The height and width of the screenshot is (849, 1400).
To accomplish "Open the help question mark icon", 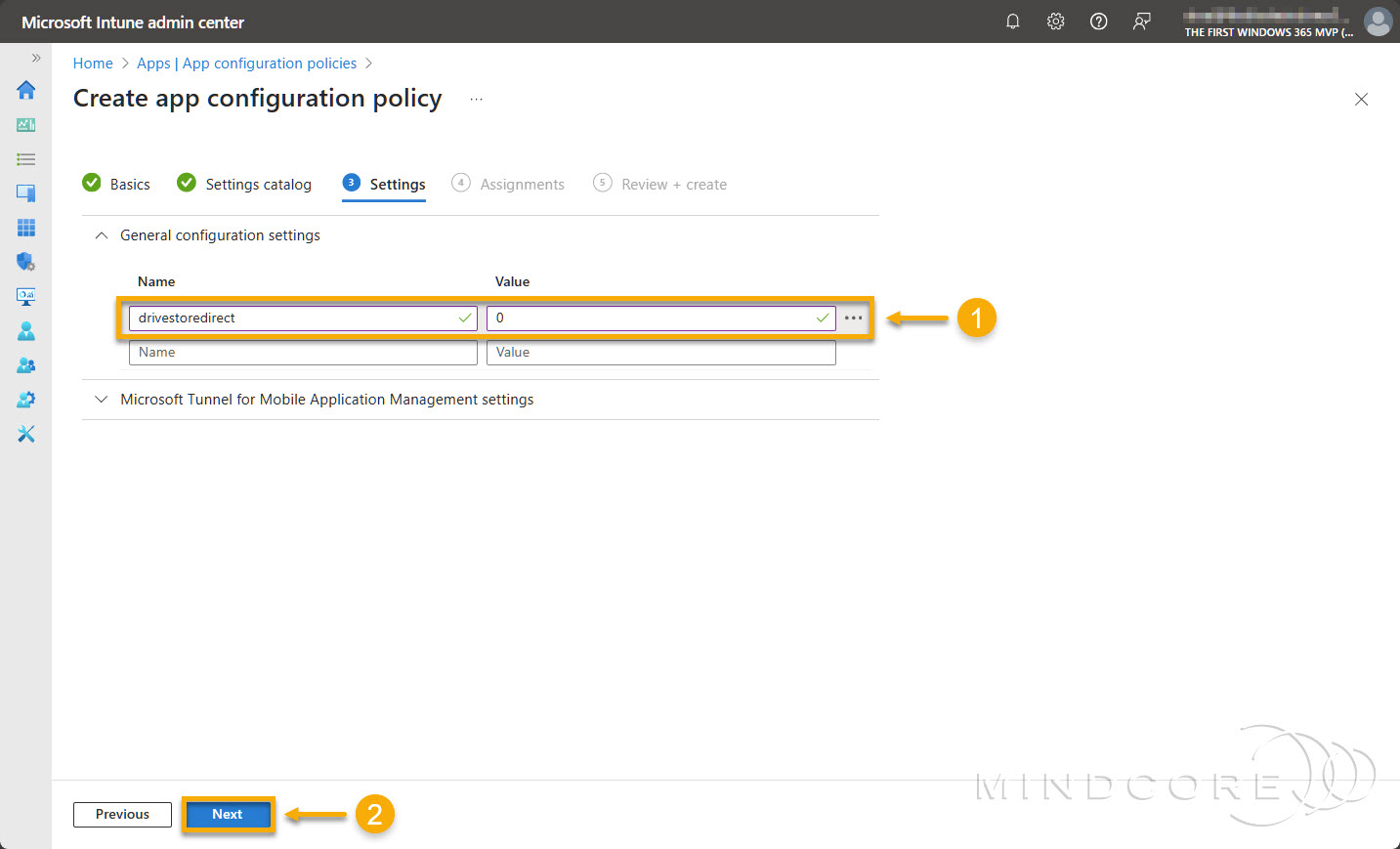I will 1098,21.
